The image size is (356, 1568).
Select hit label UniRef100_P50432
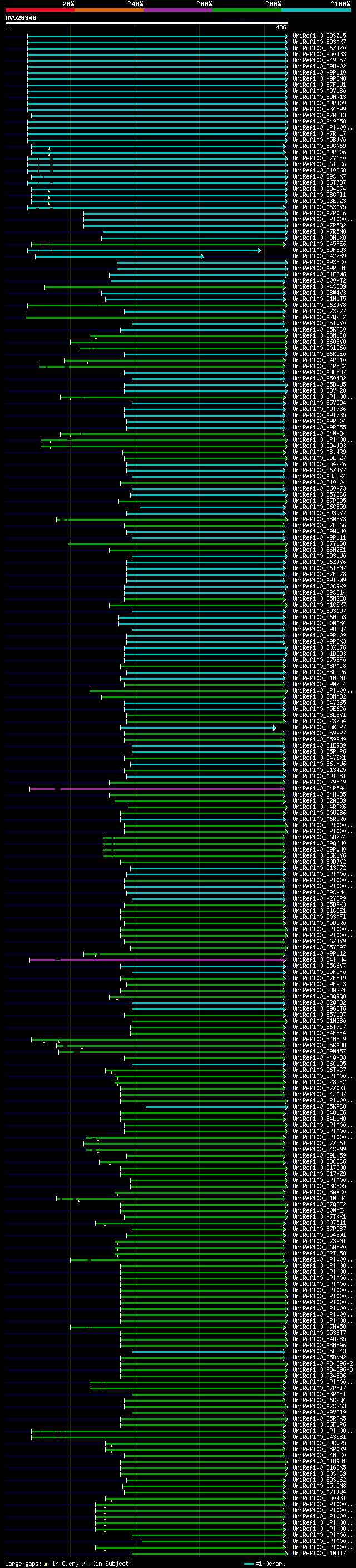(319, 379)
